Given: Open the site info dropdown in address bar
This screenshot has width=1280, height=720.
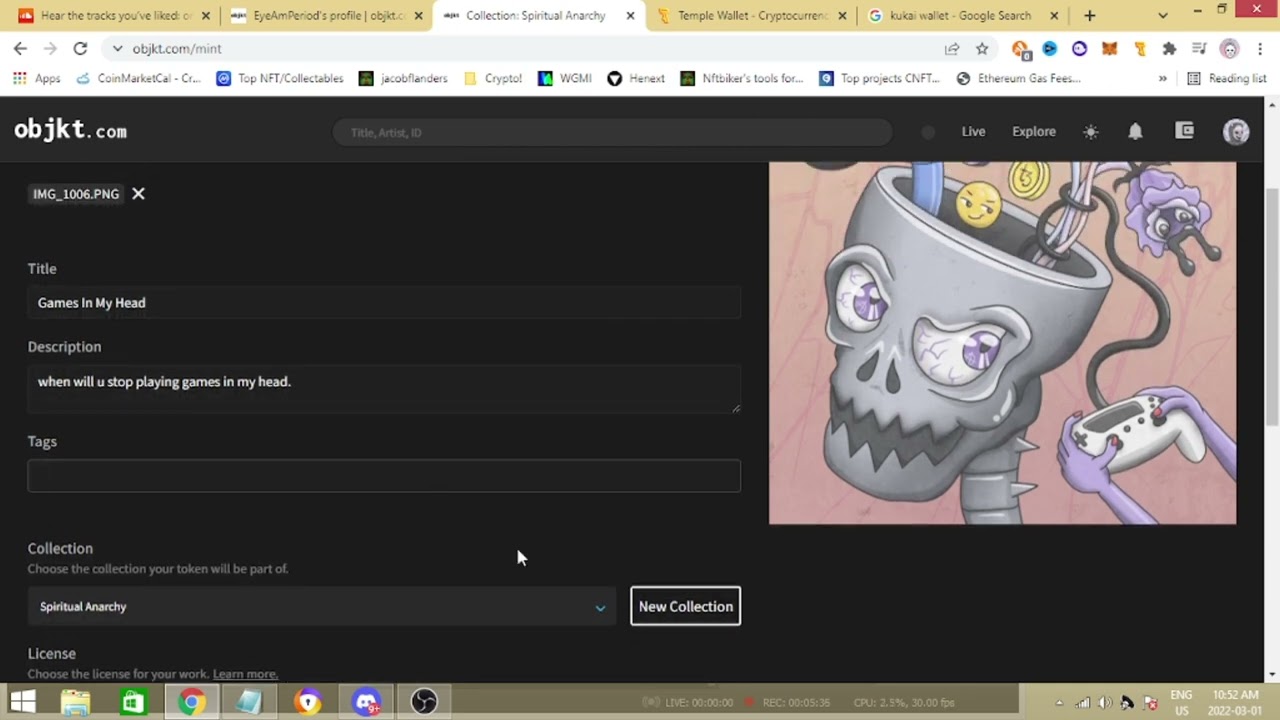Looking at the screenshot, I should coord(117,48).
